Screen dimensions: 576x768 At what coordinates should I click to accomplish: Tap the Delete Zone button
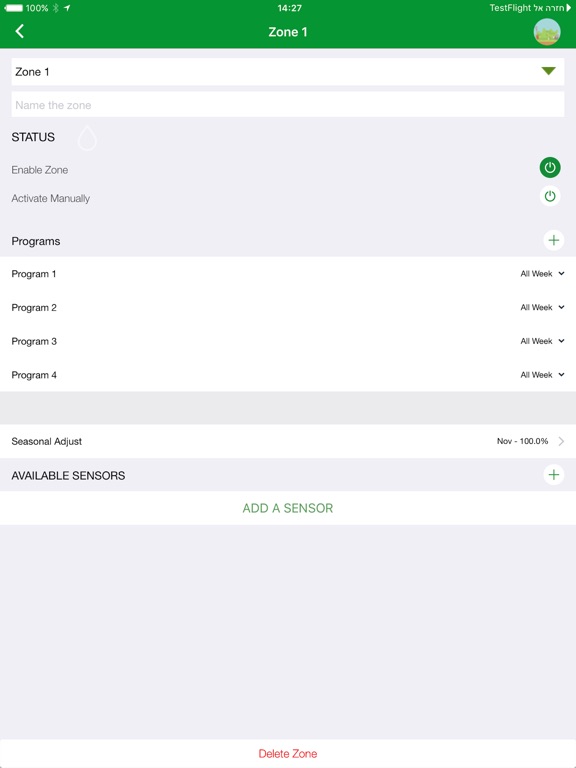click(x=288, y=753)
